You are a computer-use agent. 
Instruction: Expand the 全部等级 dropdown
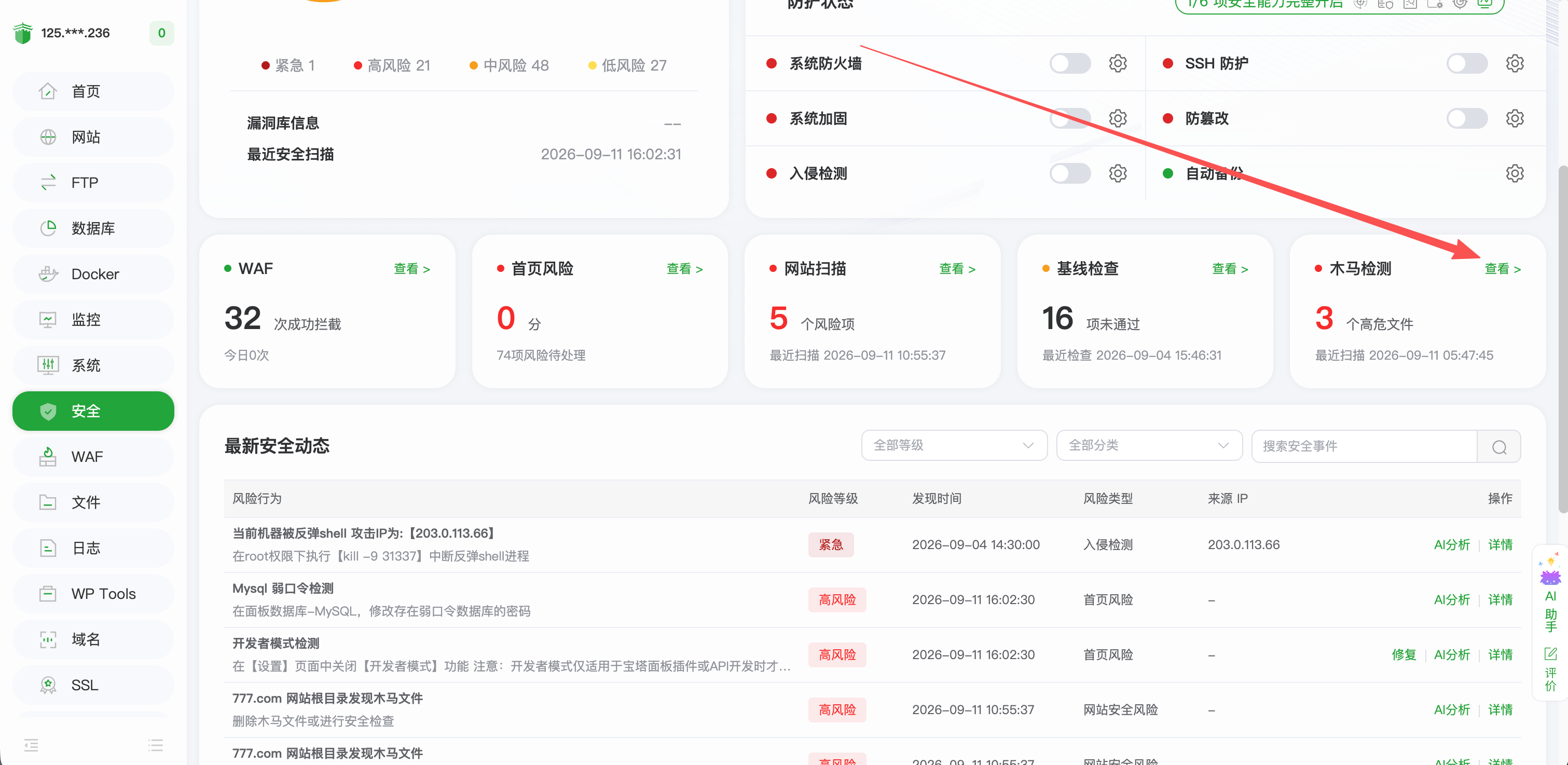tap(954, 445)
